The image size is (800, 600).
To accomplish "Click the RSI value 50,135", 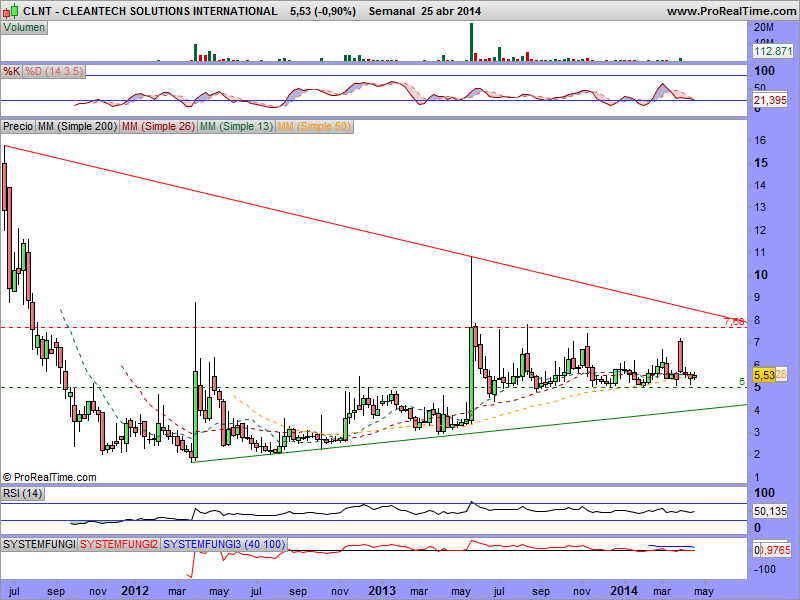I will click(x=770, y=511).
